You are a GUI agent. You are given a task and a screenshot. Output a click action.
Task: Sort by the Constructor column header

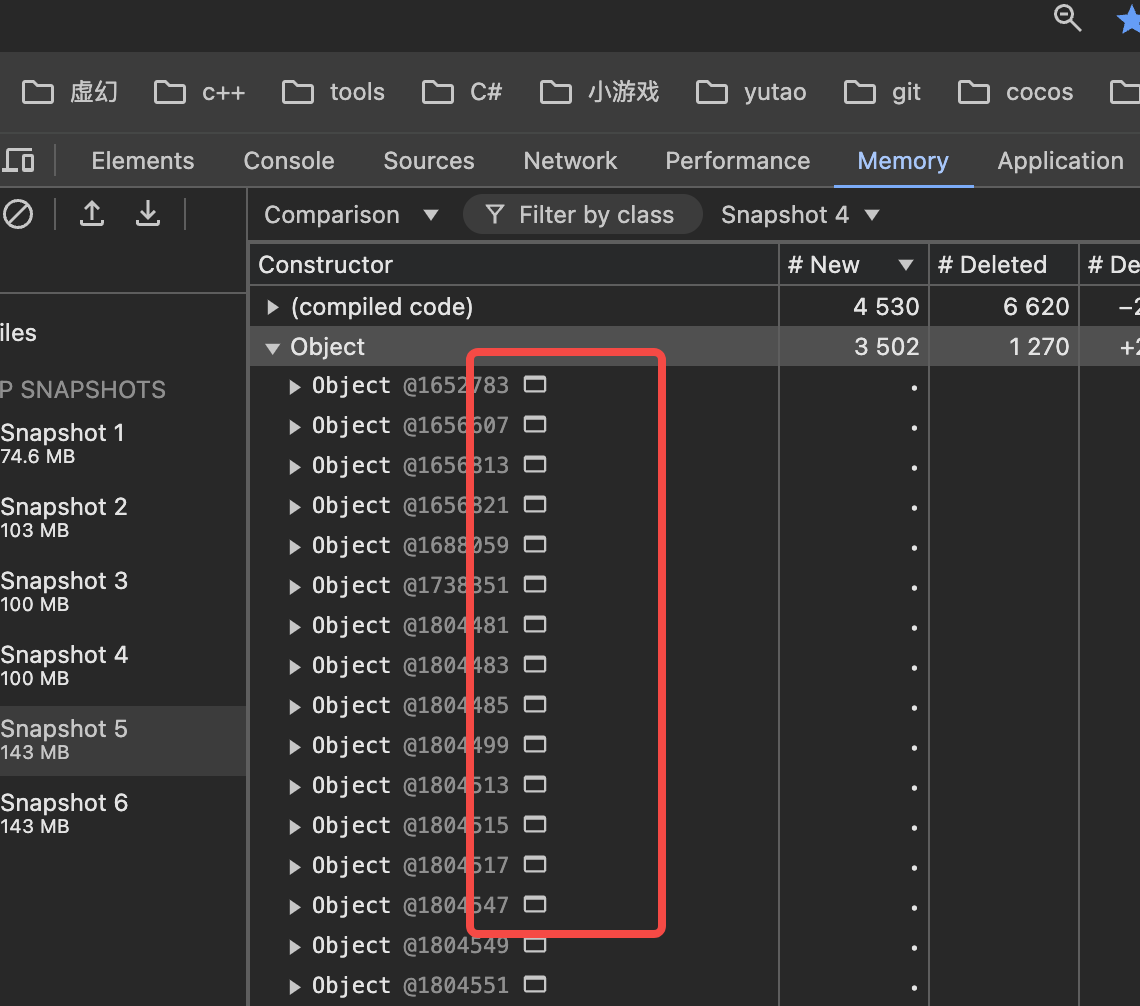[514, 265]
